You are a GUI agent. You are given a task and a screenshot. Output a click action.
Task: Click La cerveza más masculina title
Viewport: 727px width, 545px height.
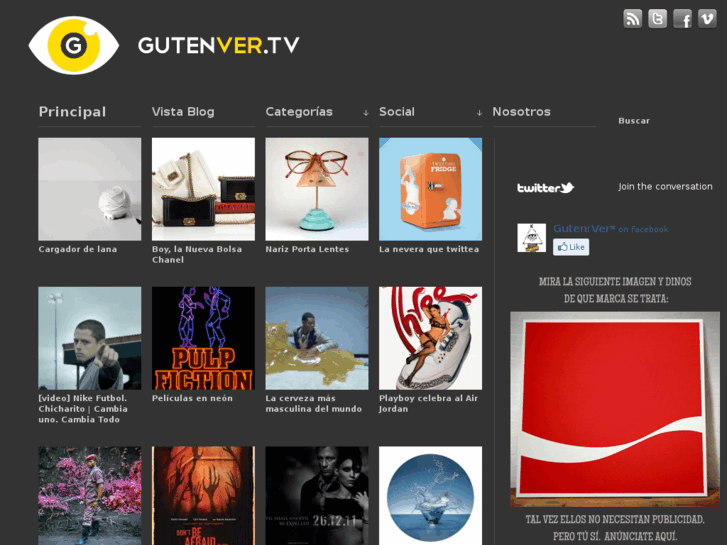coord(313,404)
